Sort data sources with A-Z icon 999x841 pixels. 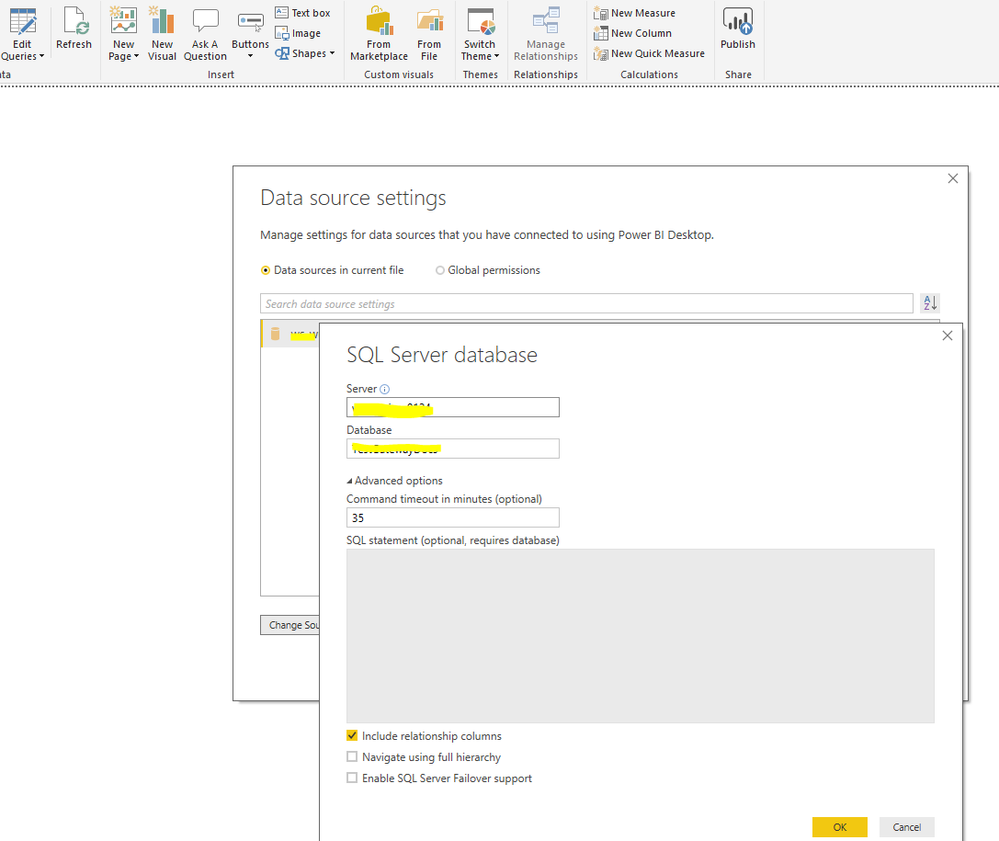930,303
